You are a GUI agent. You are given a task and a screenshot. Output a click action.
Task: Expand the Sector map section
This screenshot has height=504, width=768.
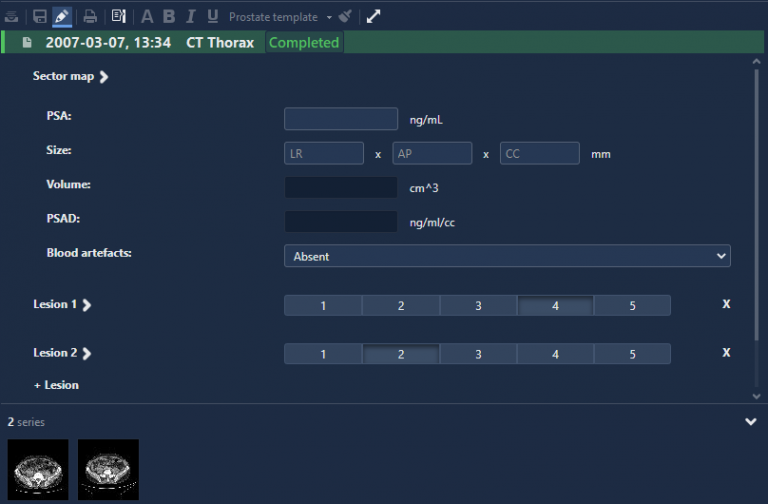pos(104,76)
